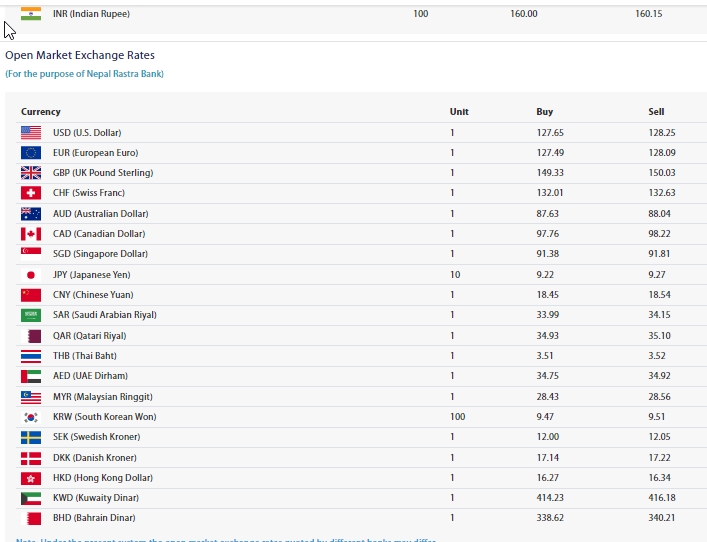Click the Swiss flag icon
The width and height of the screenshot is (707, 542).
(x=31, y=193)
